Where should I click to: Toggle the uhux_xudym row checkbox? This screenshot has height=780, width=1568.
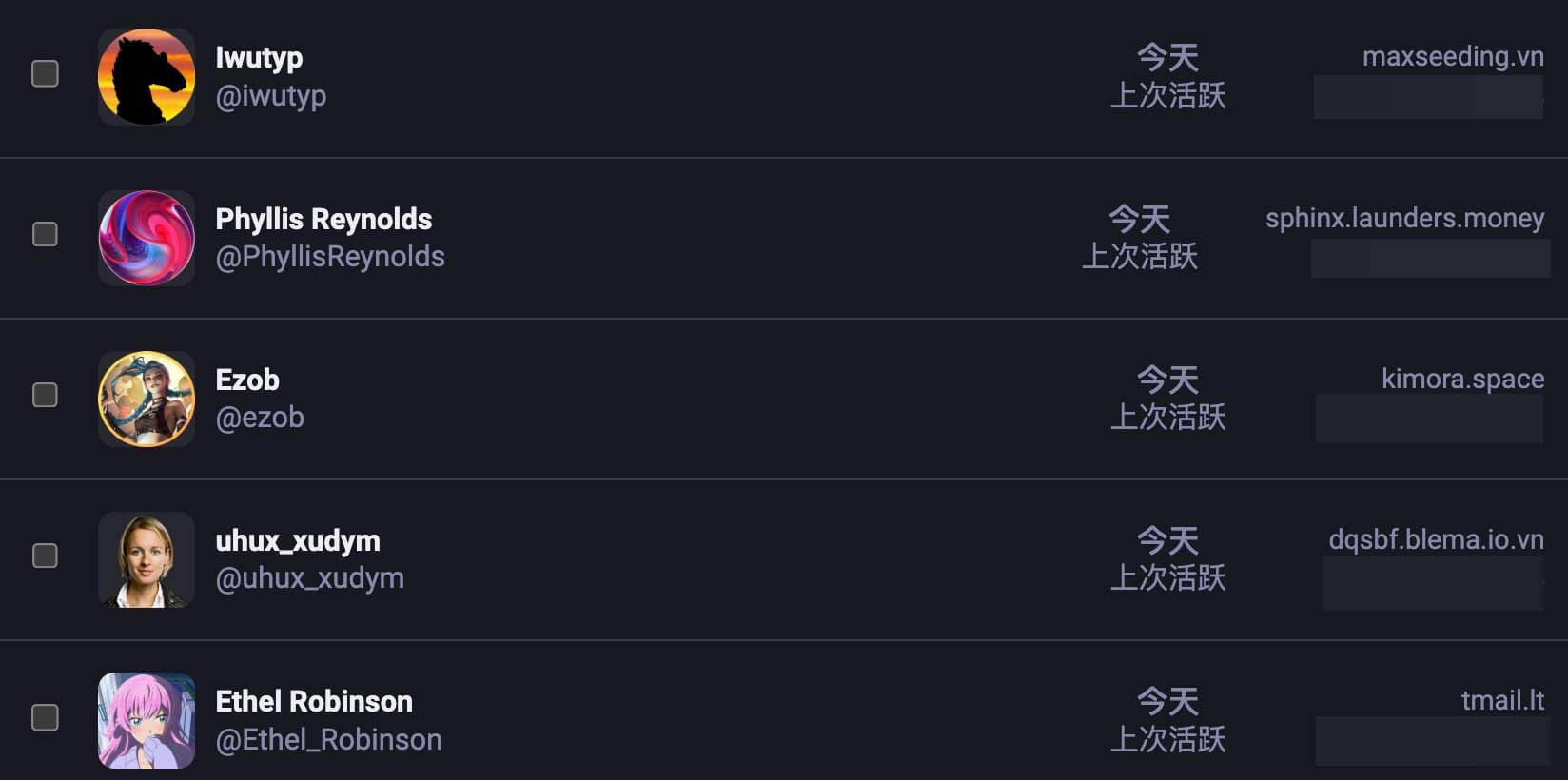coord(45,556)
